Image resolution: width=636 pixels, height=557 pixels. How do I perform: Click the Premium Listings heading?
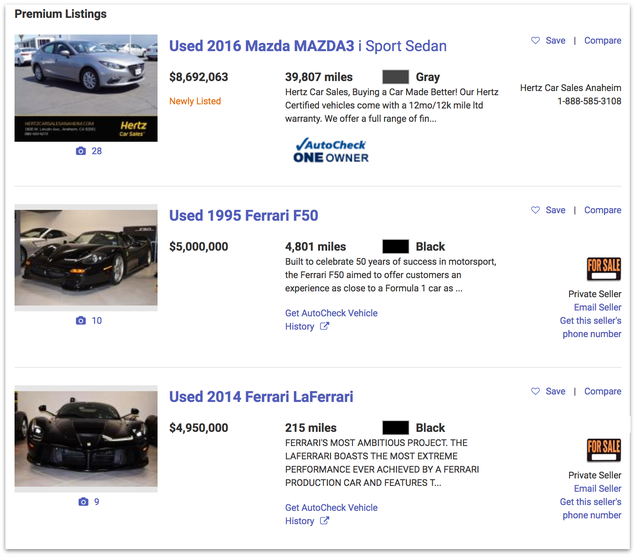60,14
